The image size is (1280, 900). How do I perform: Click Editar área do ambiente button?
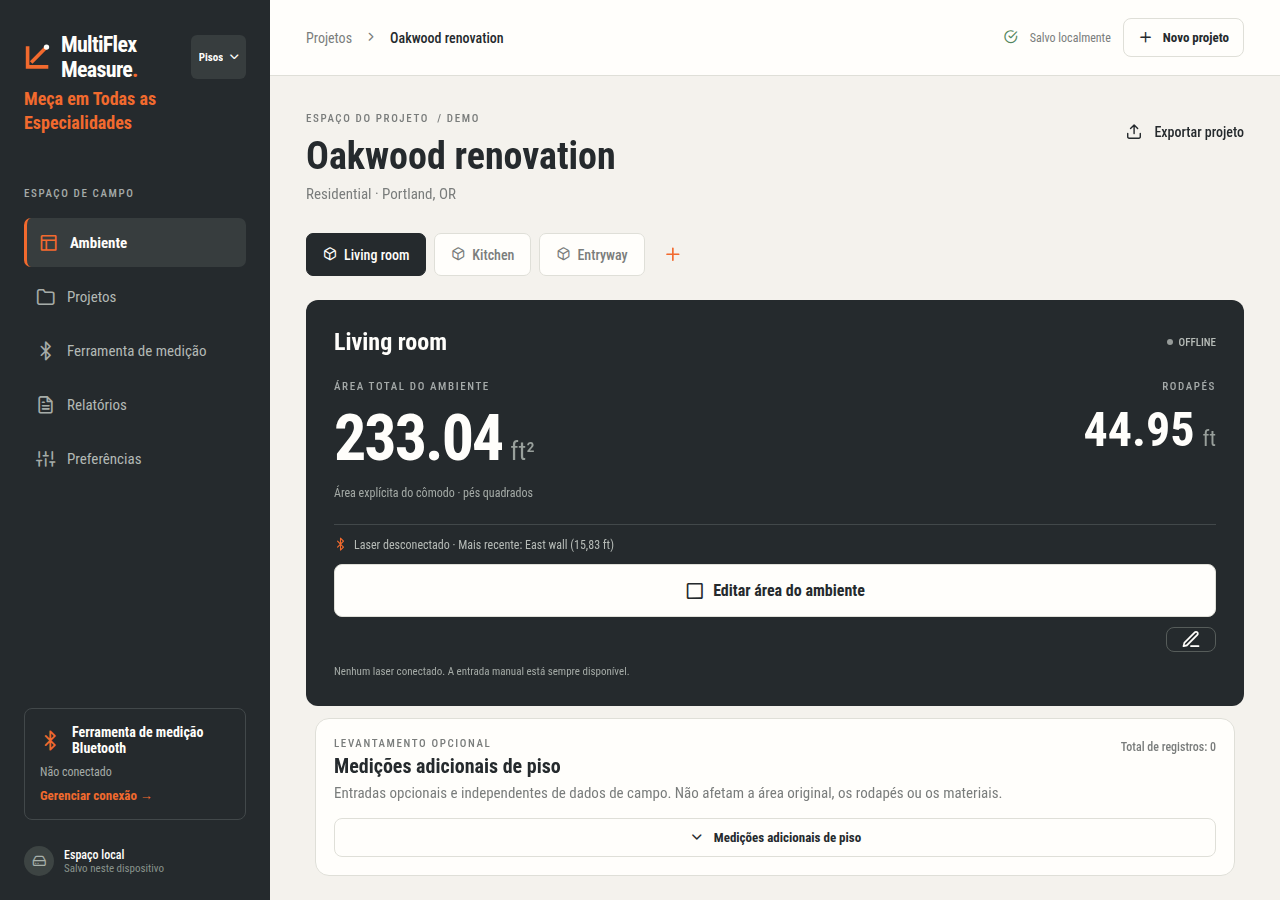coord(775,591)
